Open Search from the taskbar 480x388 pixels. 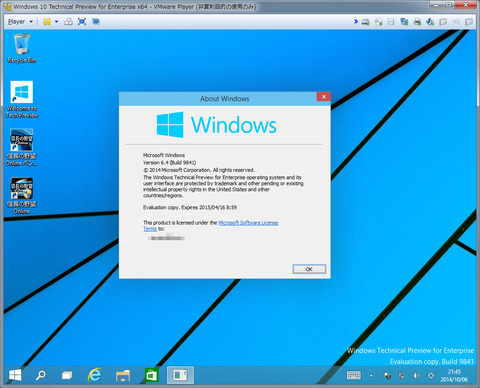click(x=41, y=375)
